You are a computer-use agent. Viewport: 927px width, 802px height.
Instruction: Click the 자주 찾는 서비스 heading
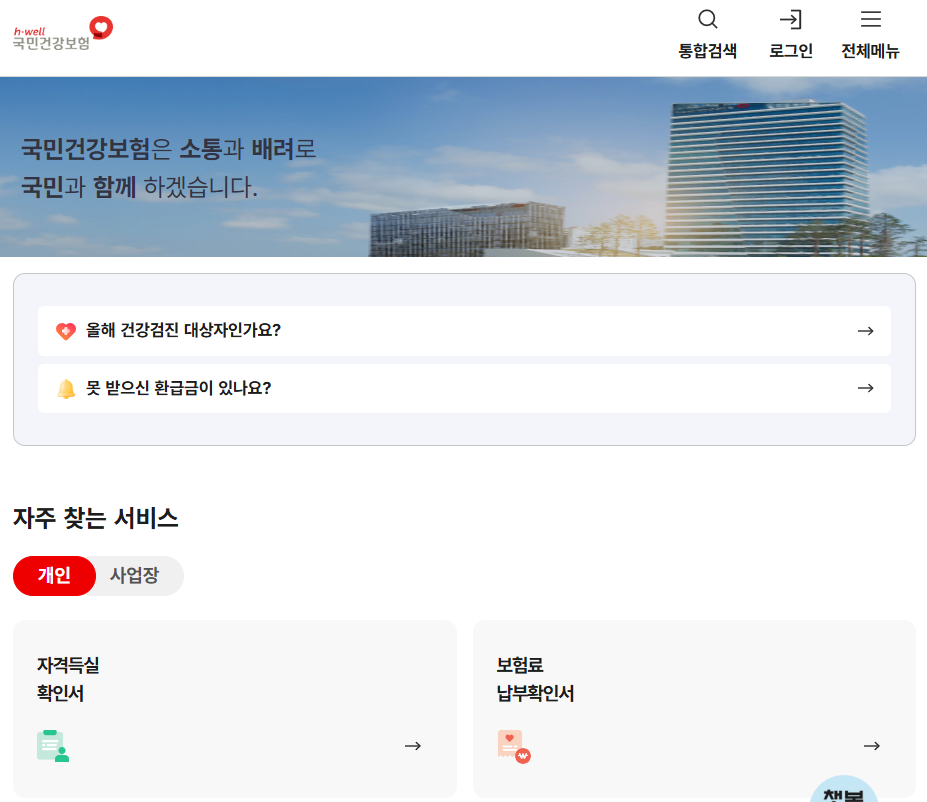(95, 518)
